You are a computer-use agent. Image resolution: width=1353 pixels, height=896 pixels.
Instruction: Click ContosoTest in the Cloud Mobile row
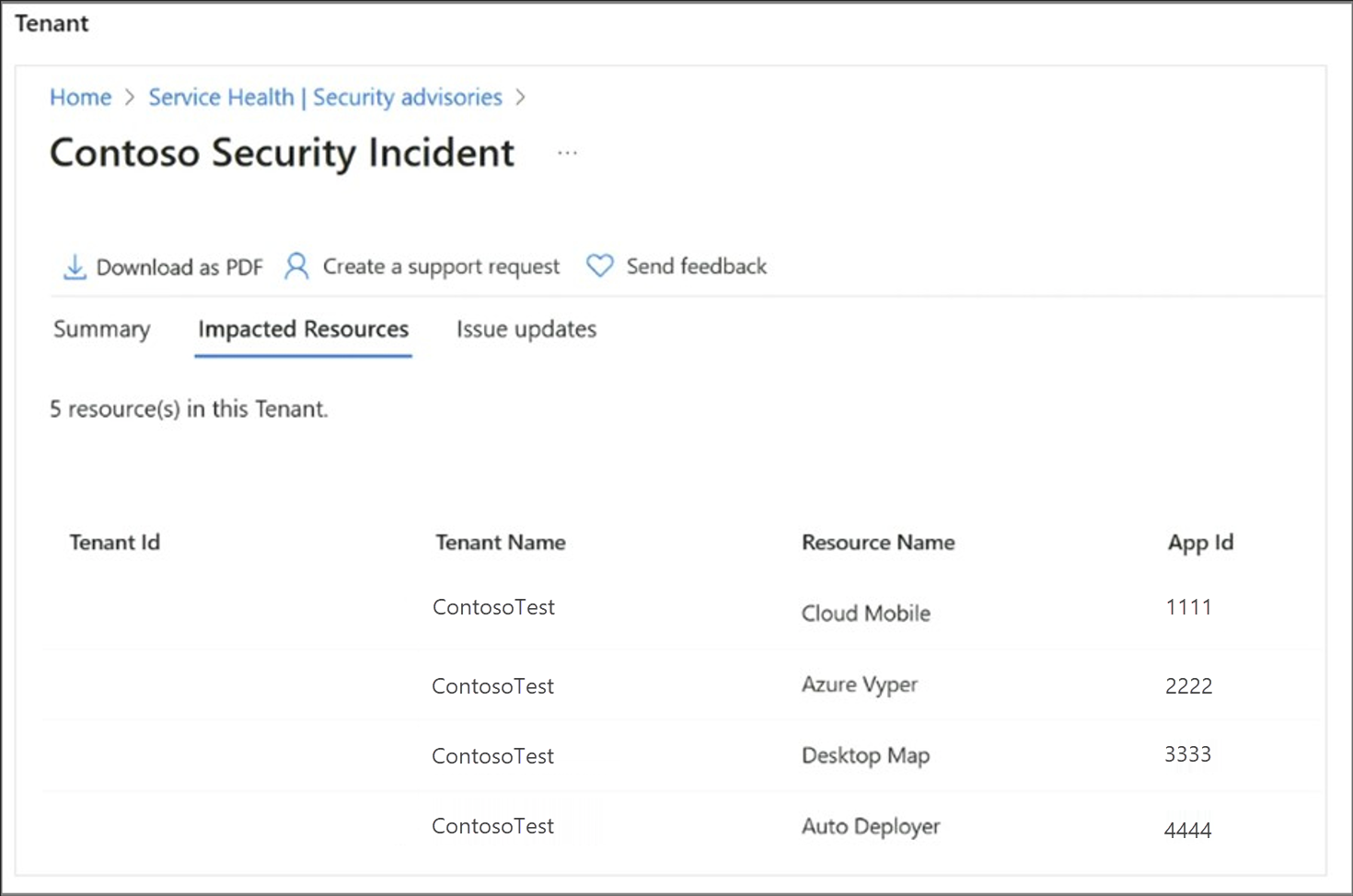point(493,607)
